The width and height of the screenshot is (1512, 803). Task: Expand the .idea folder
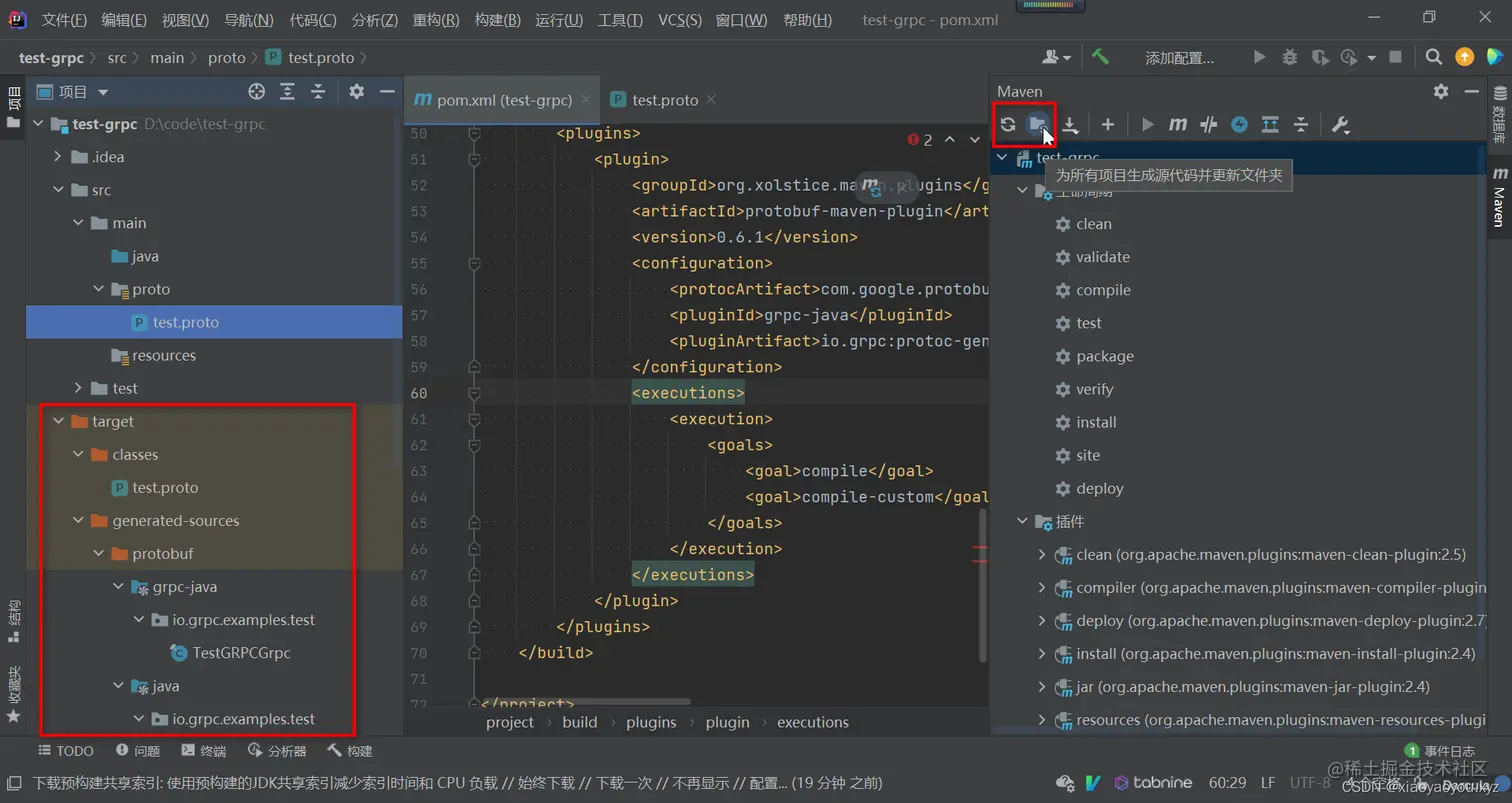tap(58, 157)
